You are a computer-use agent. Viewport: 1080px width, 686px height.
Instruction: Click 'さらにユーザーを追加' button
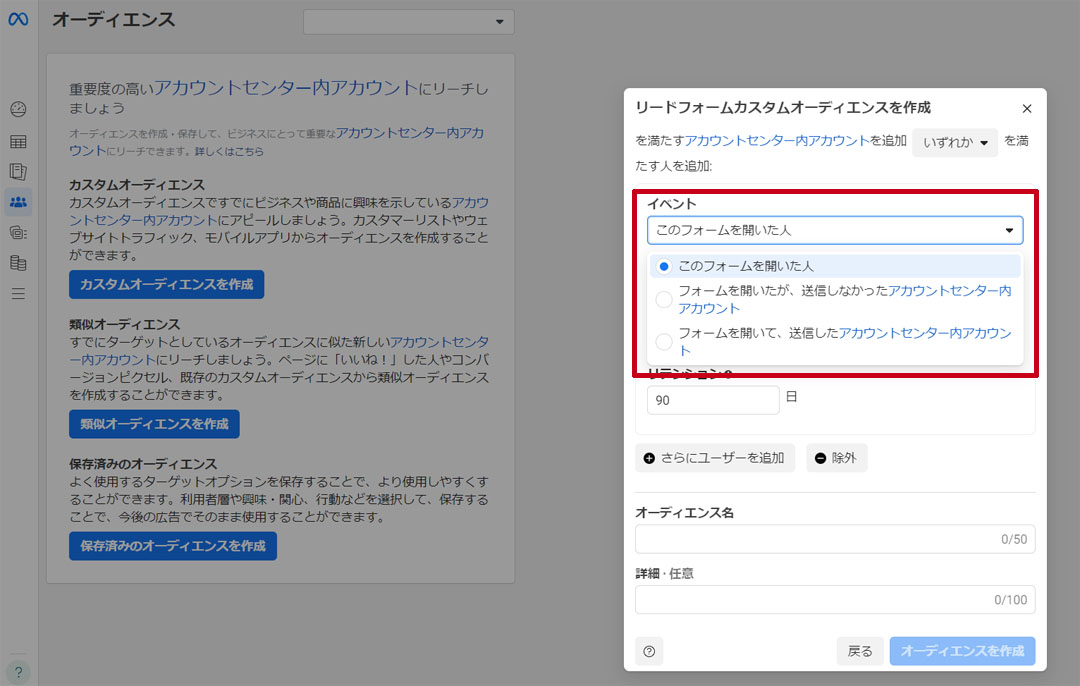[715, 458]
